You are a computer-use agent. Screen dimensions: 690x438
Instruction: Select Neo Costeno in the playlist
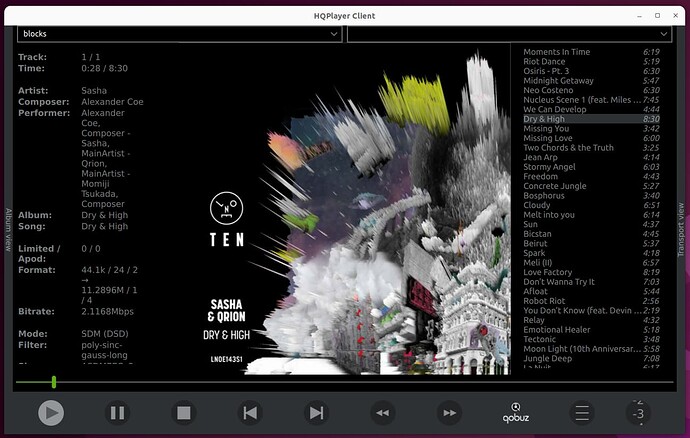click(591, 90)
